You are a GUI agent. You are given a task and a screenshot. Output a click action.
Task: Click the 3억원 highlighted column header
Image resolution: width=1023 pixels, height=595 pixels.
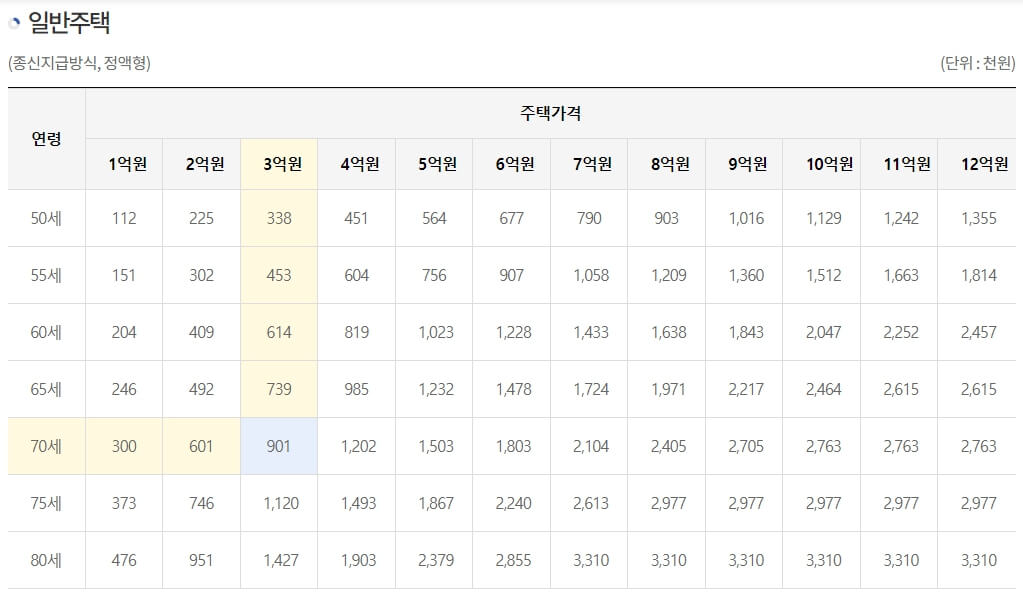tap(278, 163)
